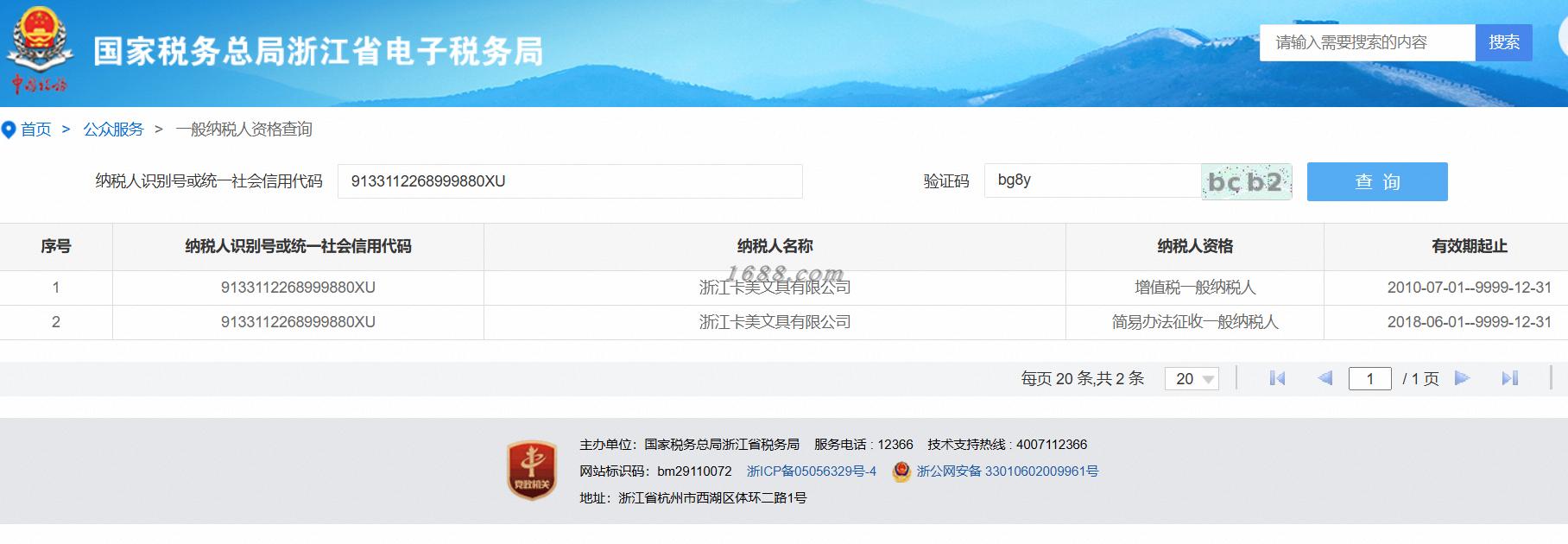Go to last page arrow icon
Image resolution: width=1568 pixels, height=544 pixels.
point(1510,378)
